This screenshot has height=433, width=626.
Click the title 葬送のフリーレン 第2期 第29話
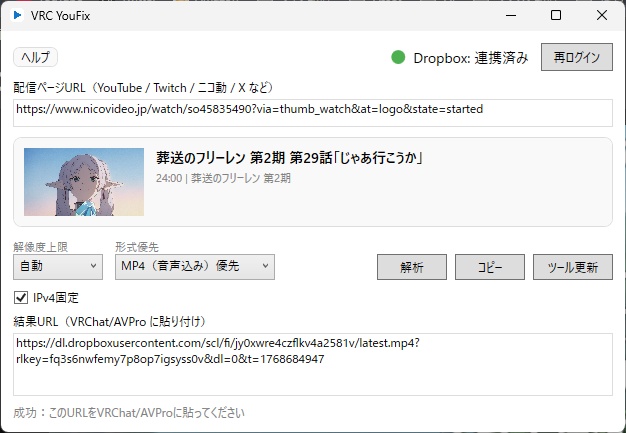coord(289,158)
